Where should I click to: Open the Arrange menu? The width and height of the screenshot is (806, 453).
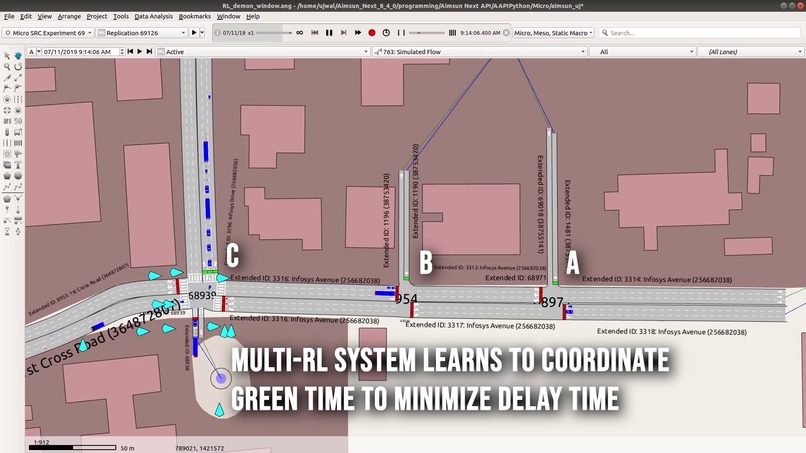(x=69, y=16)
